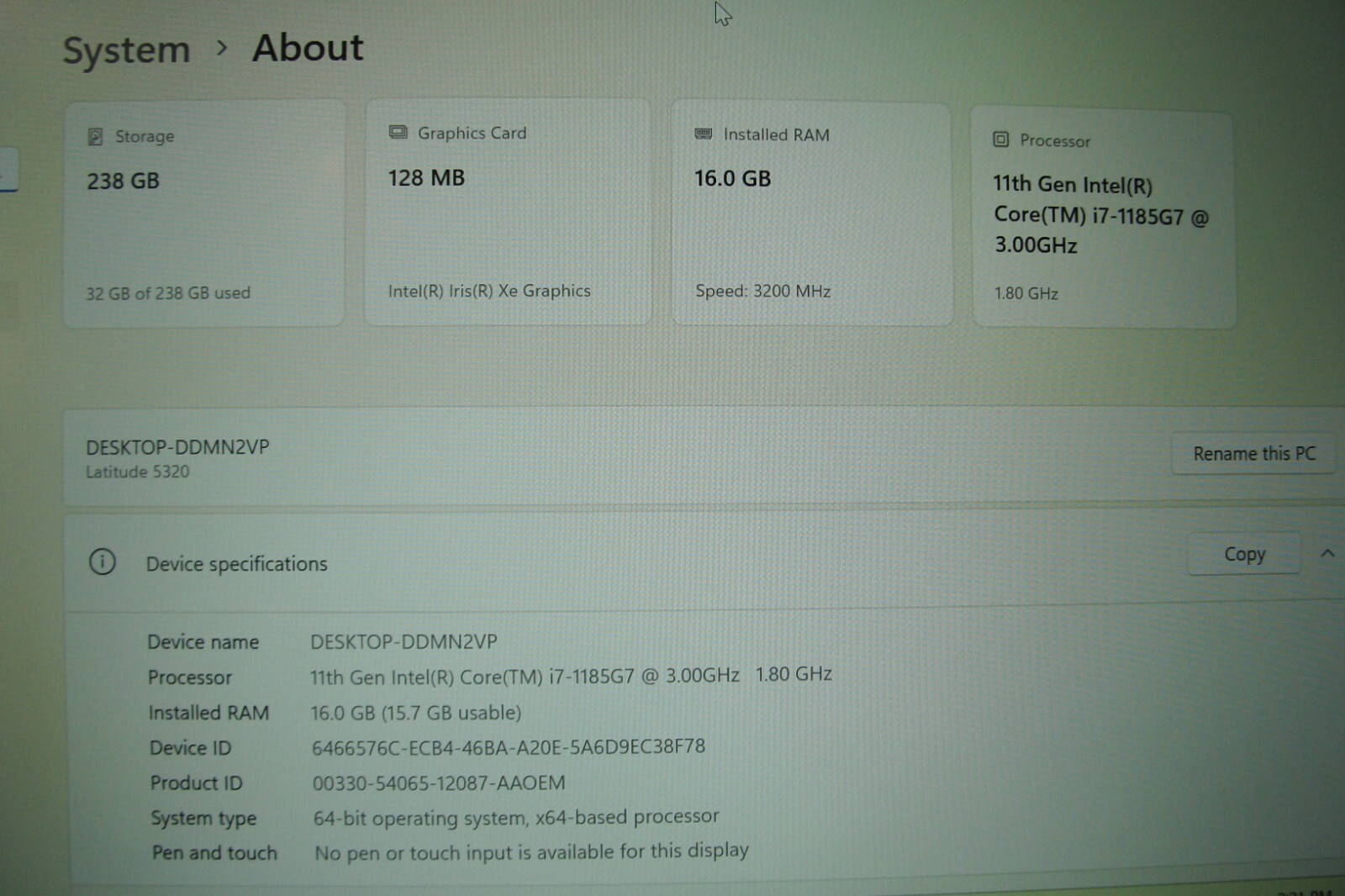Click the Installed RAM memory icon
1345x896 pixels.
pos(704,134)
